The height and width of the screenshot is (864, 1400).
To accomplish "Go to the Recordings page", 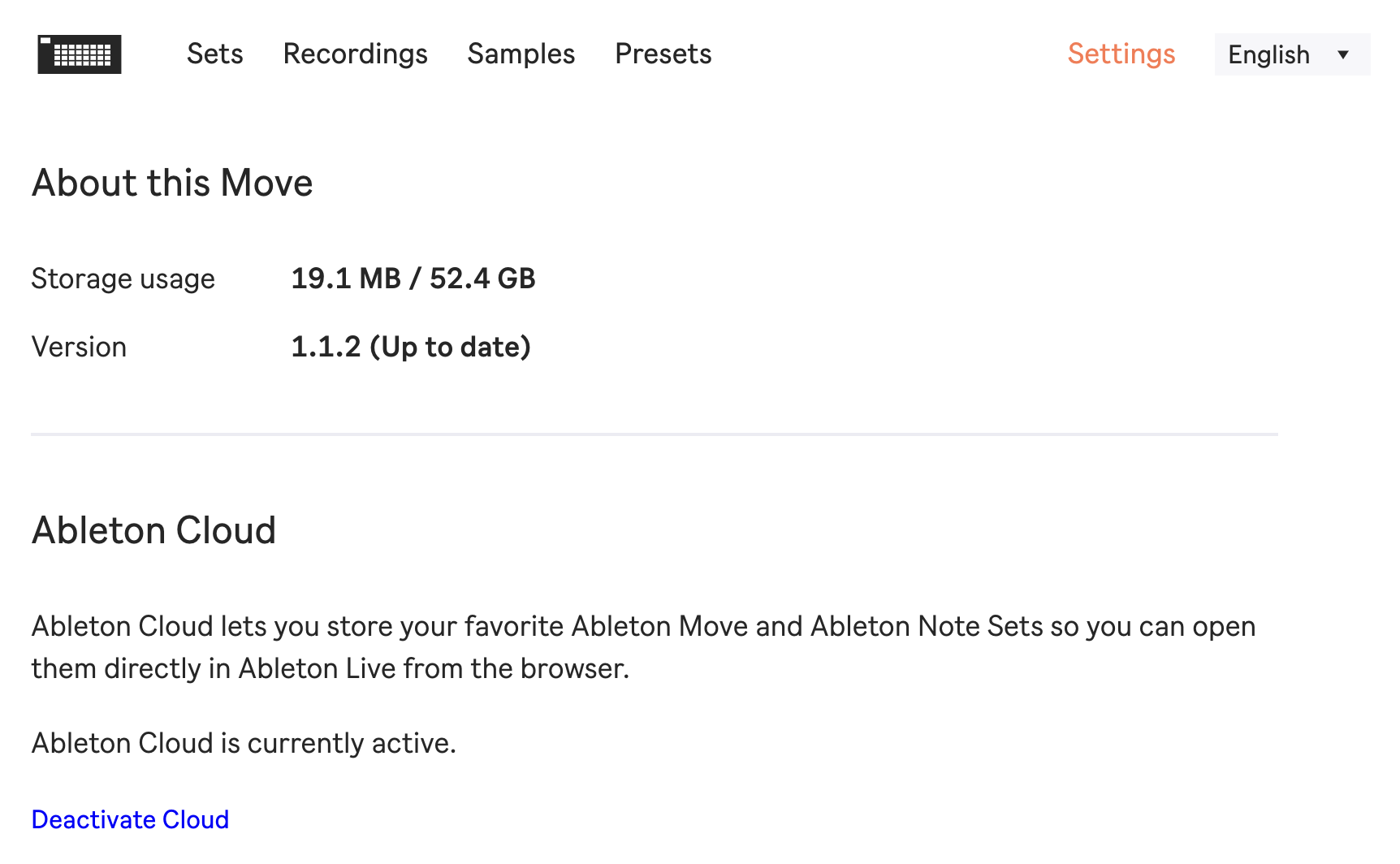I will point(355,54).
